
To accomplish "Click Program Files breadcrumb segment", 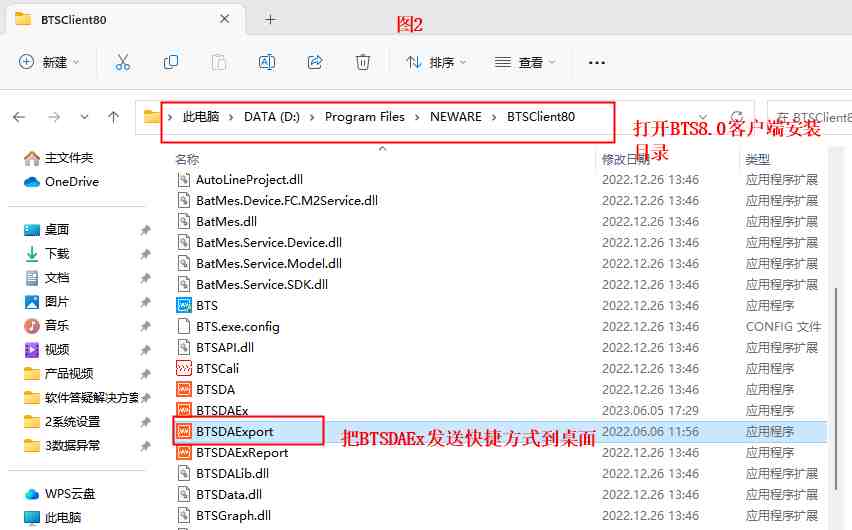I will (365, 116).
